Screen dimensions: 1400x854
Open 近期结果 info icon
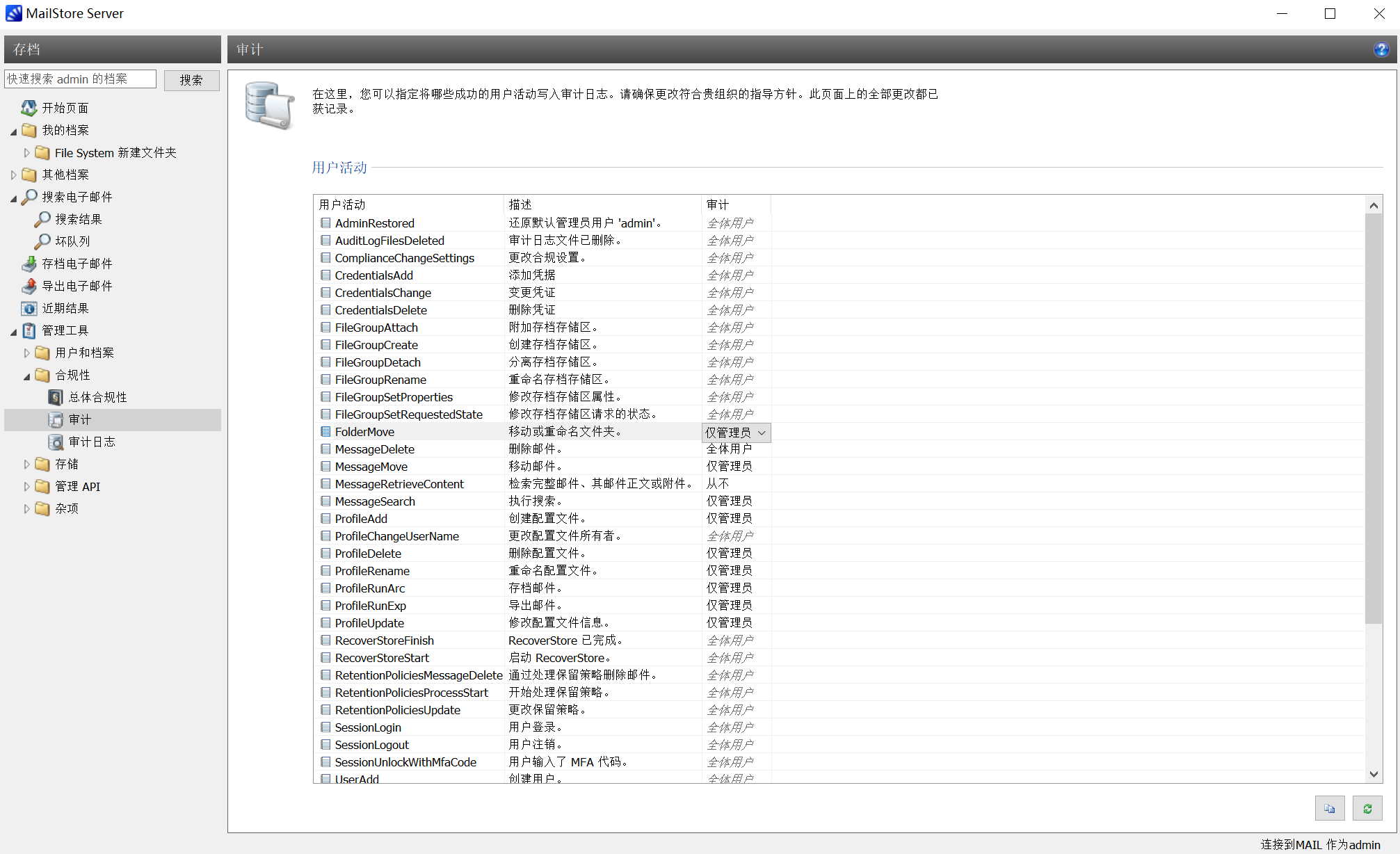(29, 308)
